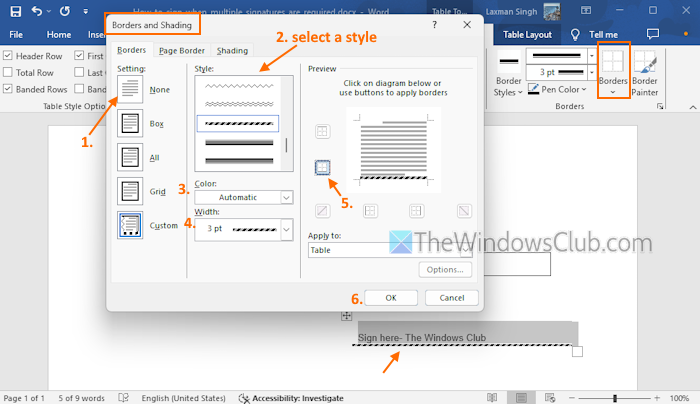Screen dimensions: 700x404
Task: Open the Comments speech bubble icon
Action: coord(653,34)
